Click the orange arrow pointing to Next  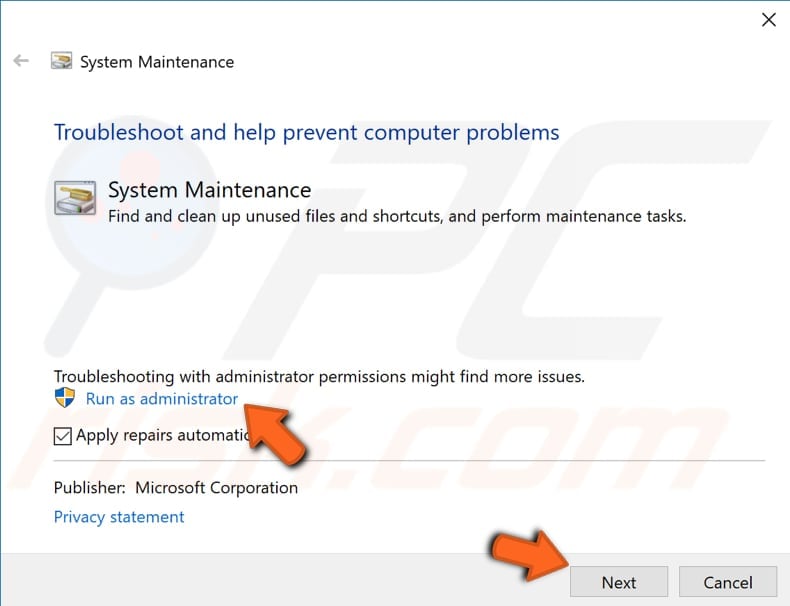point(530,555)
